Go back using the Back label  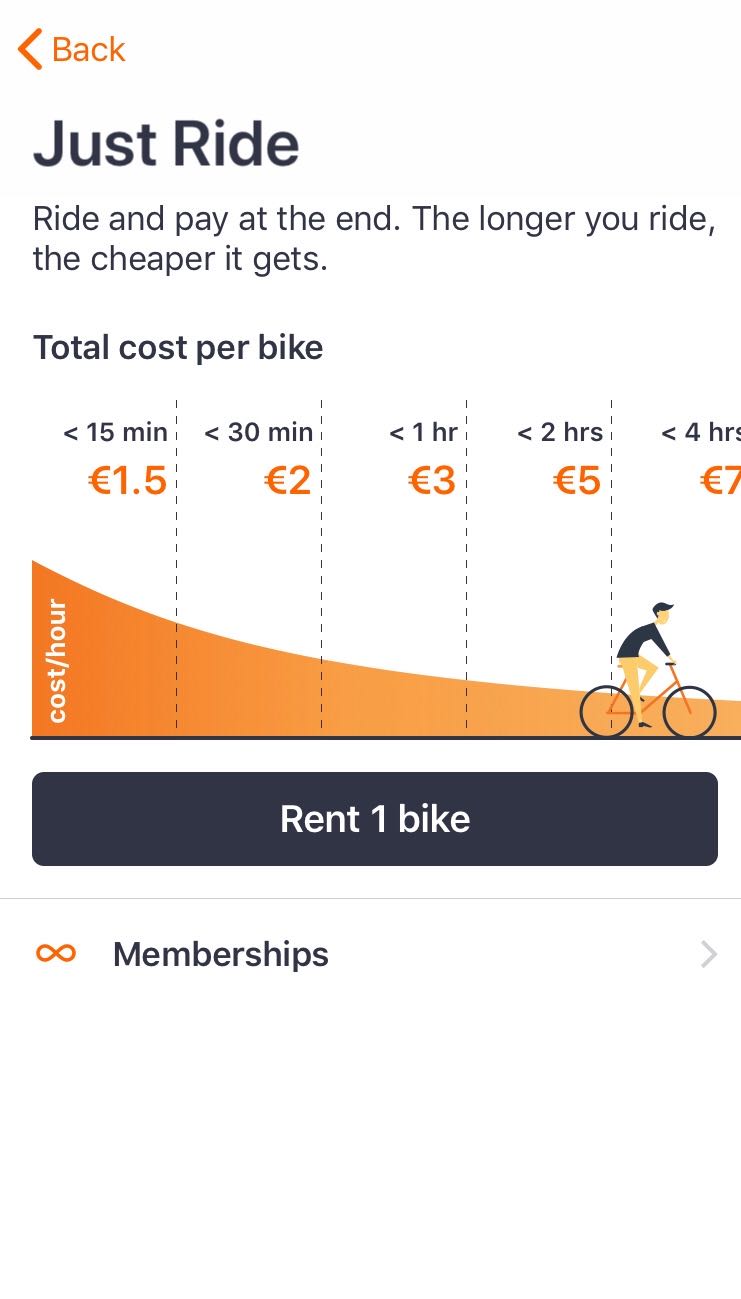[88, 49]
